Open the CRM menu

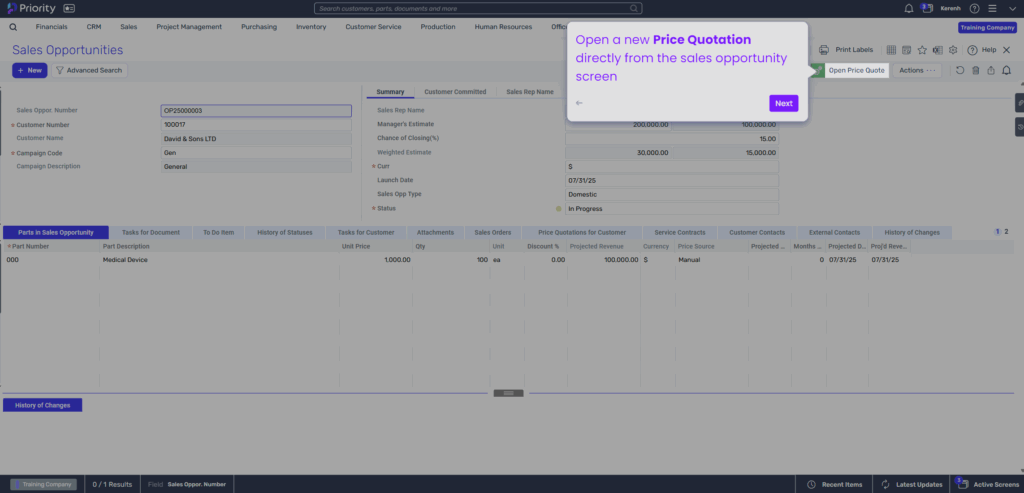[x=93, y=27]
